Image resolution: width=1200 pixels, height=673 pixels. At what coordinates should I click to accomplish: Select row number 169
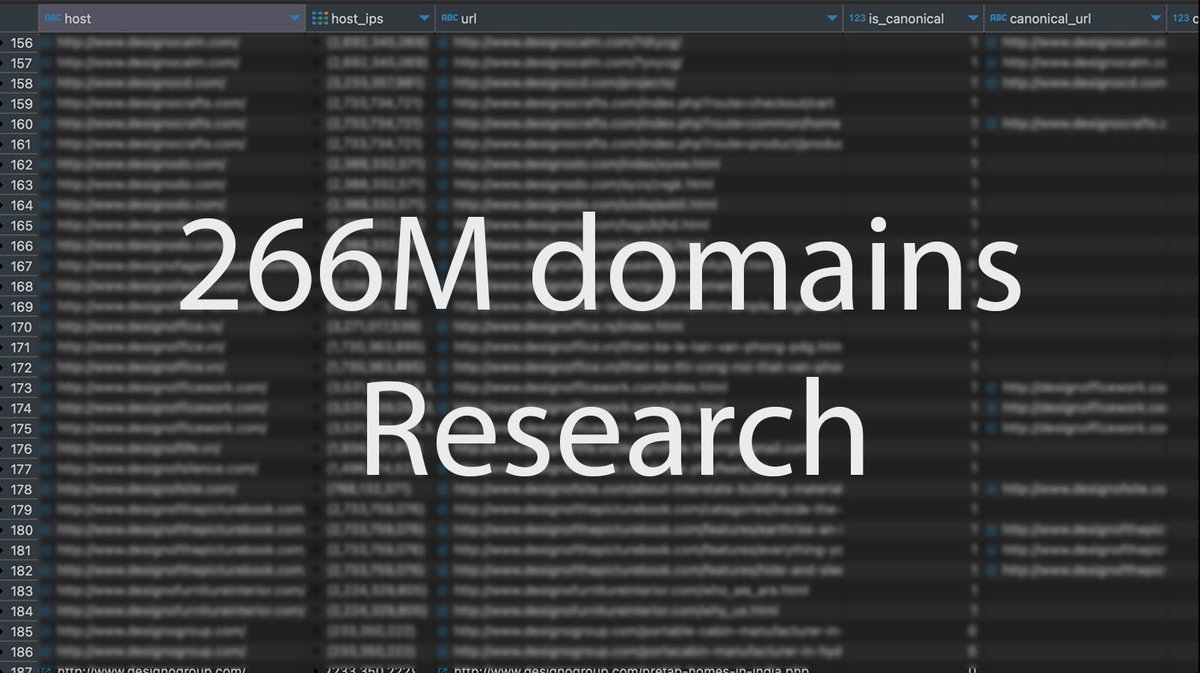(x=21, y=307)
